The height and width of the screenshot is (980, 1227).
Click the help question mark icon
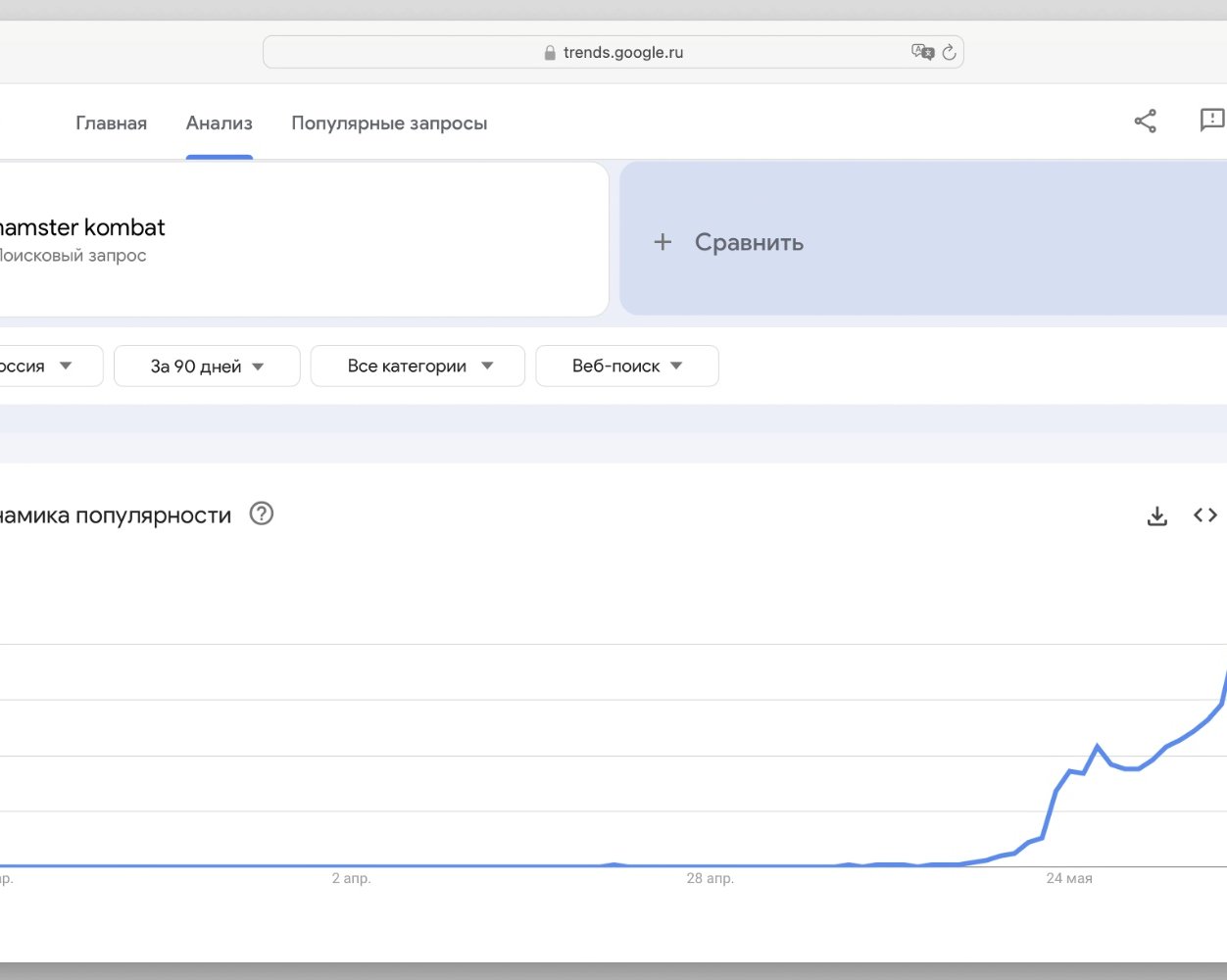tap(262, 514)
